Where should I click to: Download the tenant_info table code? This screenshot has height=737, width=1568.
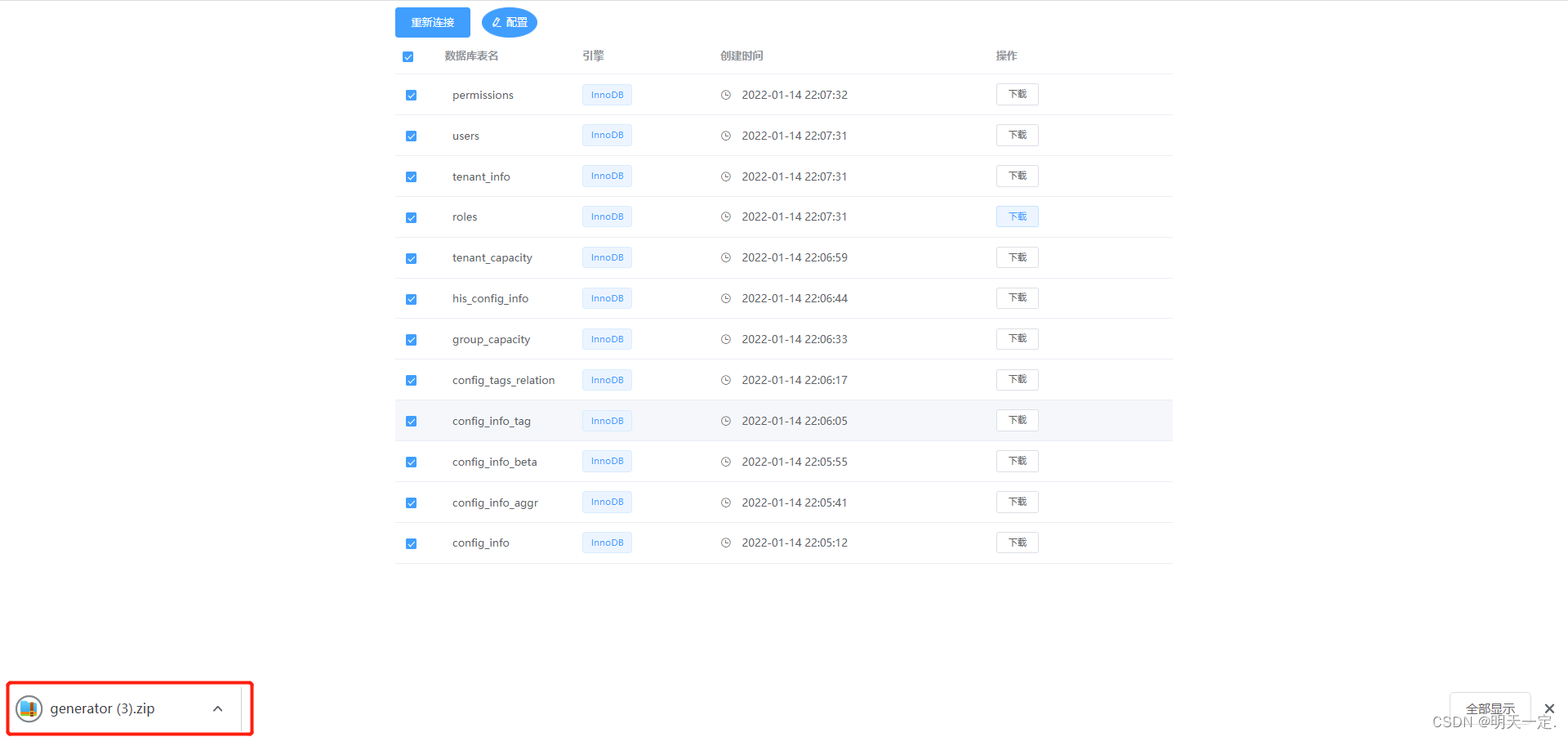[x=1018, y=176]
